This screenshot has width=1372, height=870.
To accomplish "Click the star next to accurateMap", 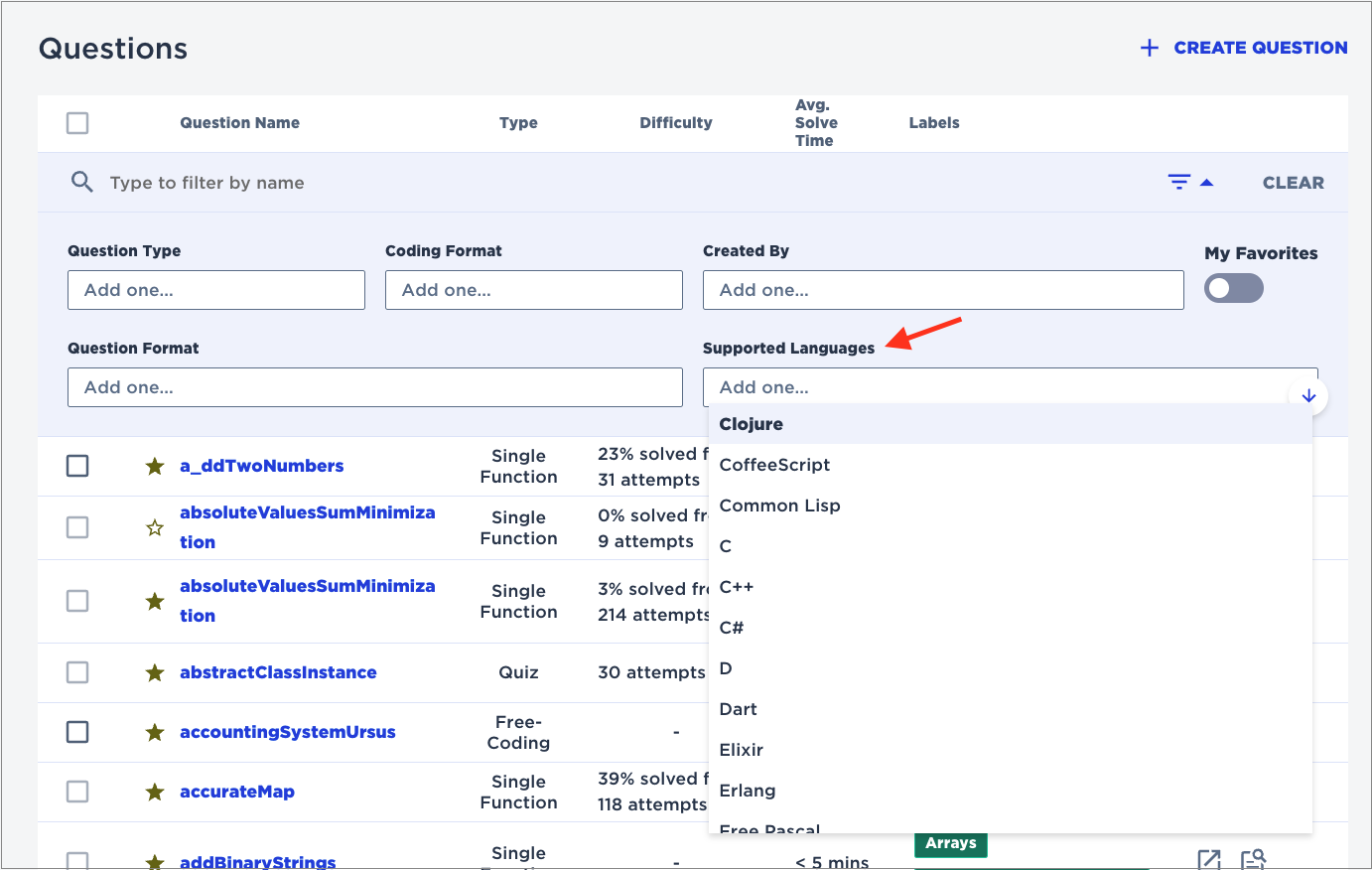I will pyautogui.click(x=154, y=792).
